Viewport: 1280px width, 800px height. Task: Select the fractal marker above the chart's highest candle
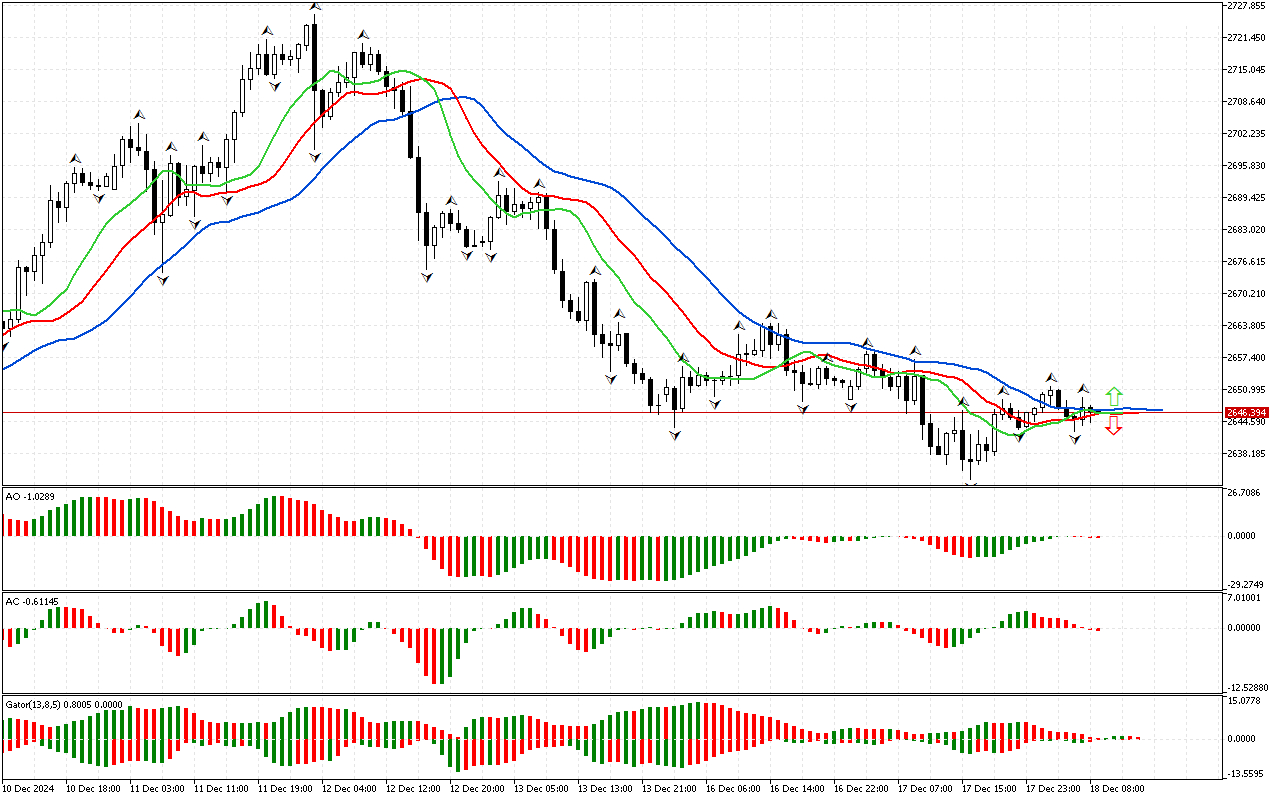point(314,7)
